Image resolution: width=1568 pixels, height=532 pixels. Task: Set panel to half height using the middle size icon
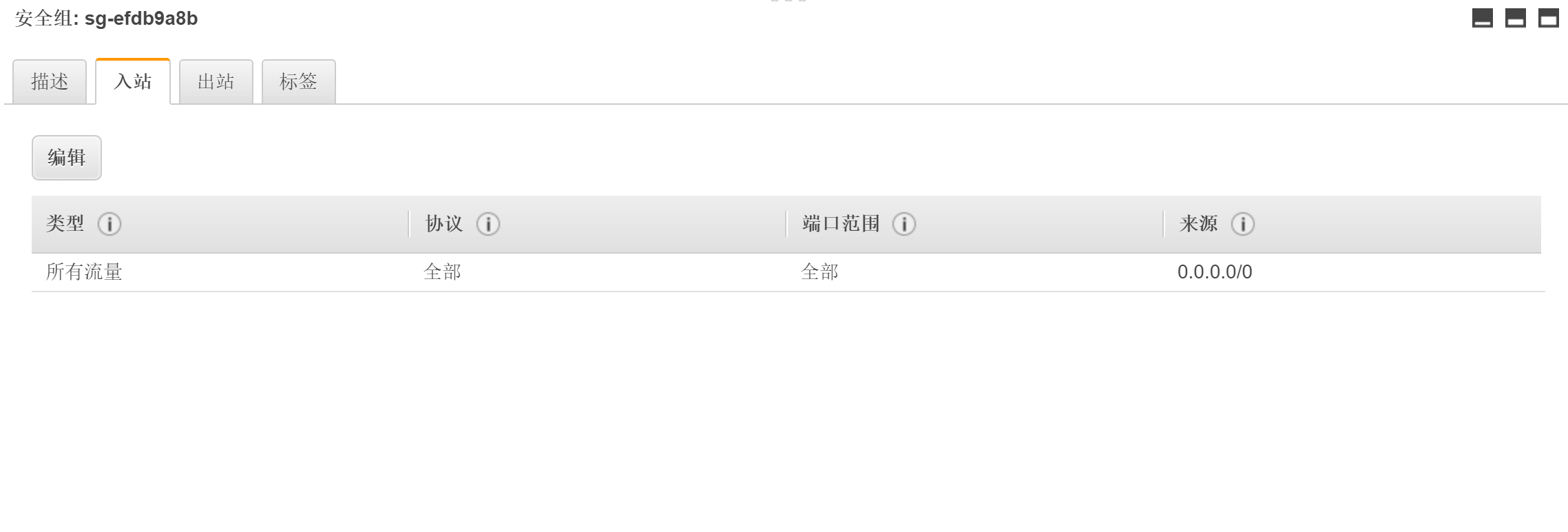pos(1516,18)
